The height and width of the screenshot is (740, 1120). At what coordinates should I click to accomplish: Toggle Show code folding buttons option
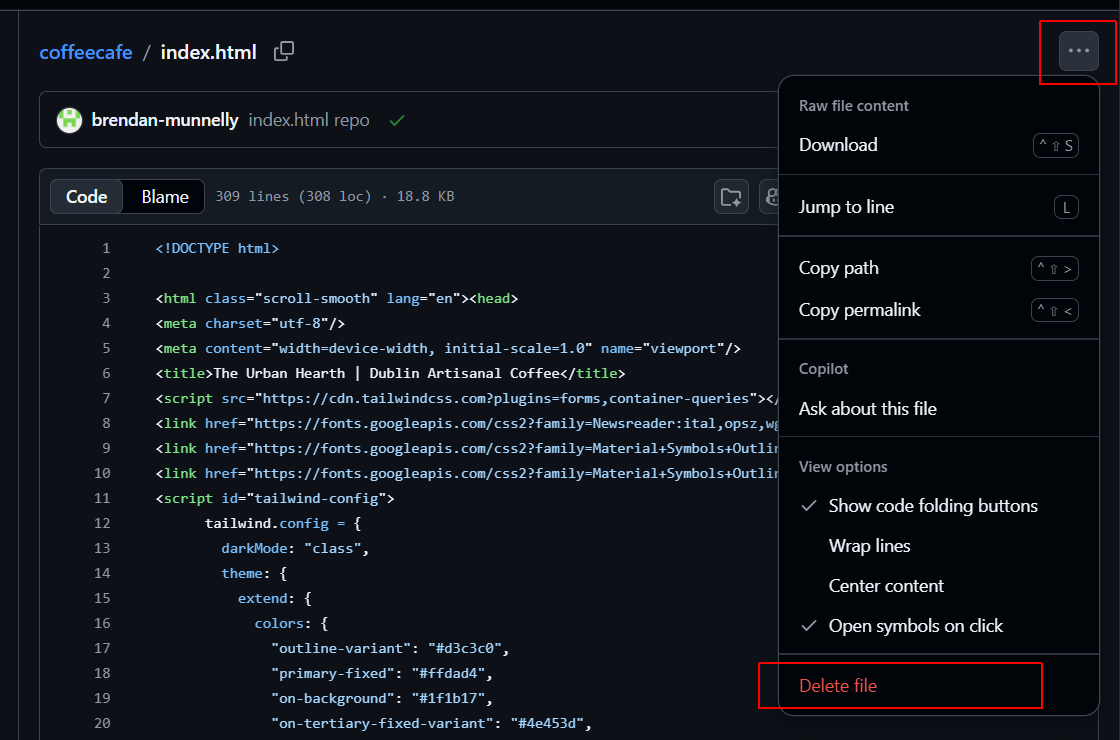click(x=939, y=506)
